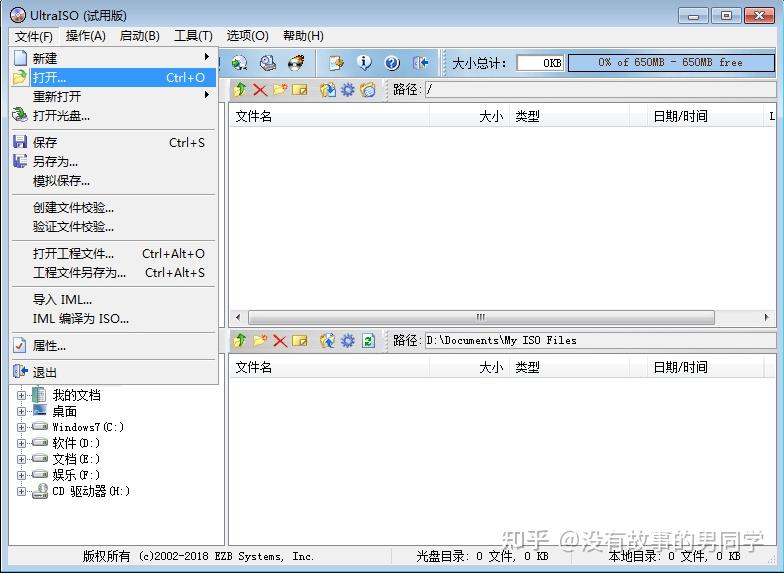Sort lower list by 文件名 column header
Image resolution: width=784 pixels, height=573 pixels.
tap(330, 368)
